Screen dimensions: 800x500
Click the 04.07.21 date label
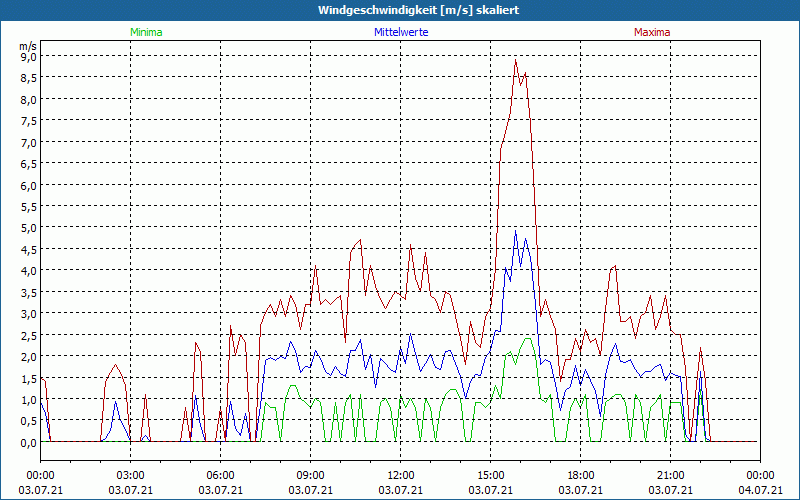(x=760, y=490)
